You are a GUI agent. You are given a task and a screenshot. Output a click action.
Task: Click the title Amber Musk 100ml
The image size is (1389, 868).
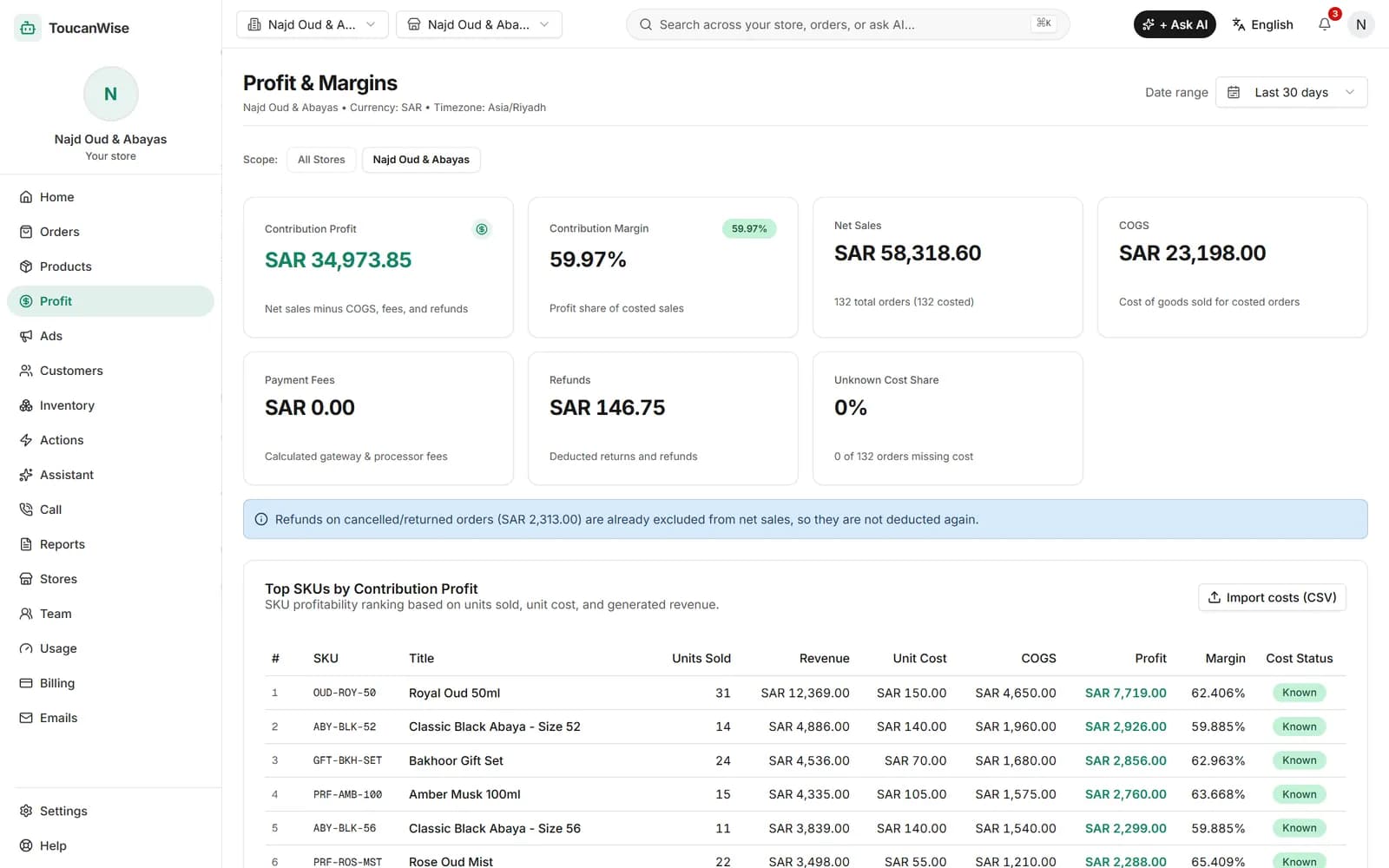[464, 794]
